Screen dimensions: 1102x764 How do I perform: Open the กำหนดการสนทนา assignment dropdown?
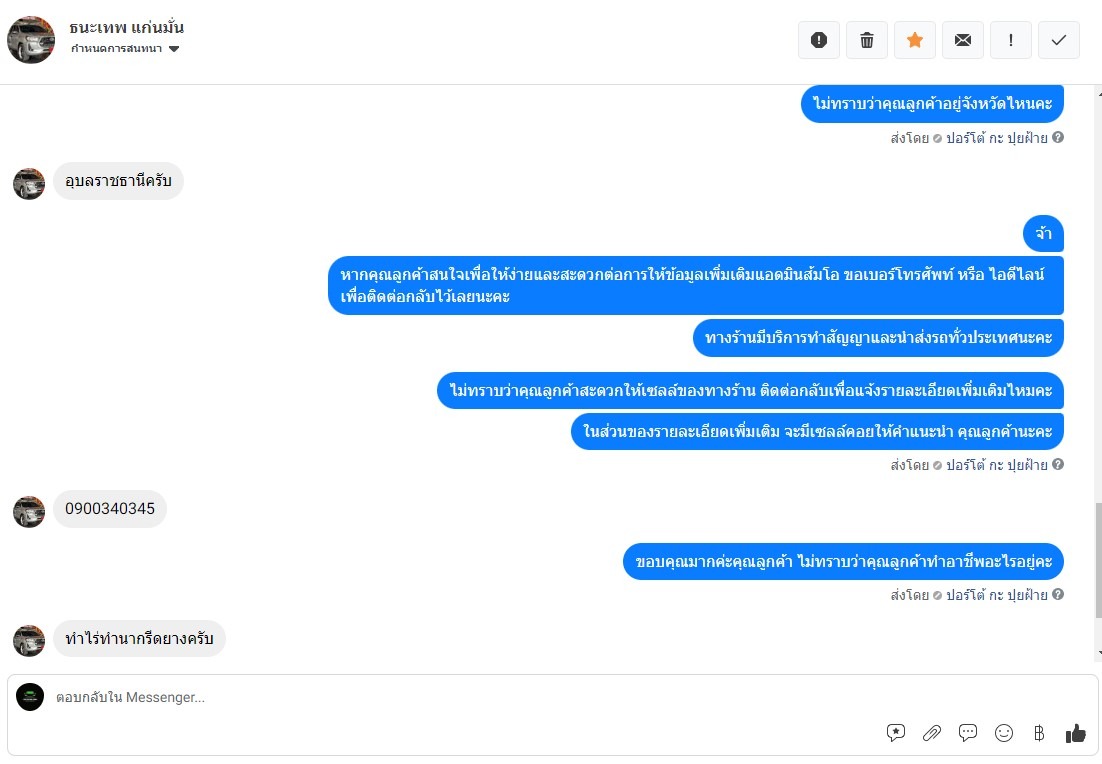(125, 49)
